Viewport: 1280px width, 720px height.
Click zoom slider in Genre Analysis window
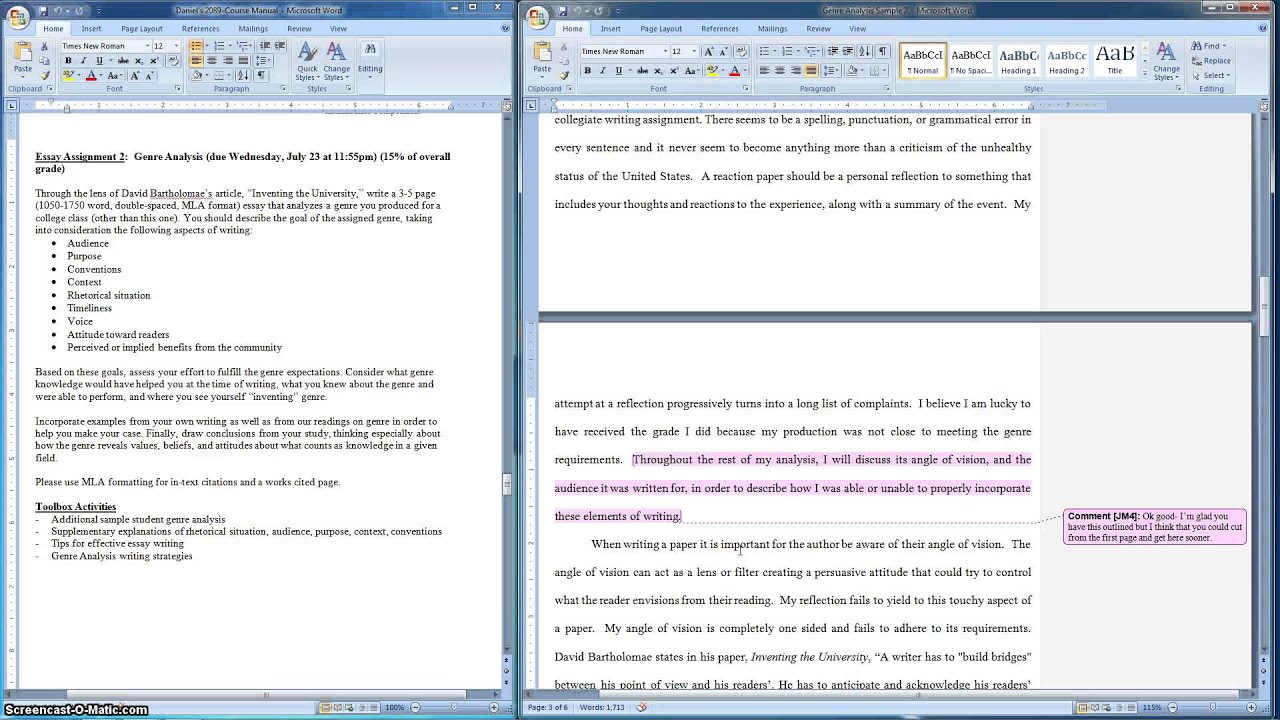[x=1212, y=707]
